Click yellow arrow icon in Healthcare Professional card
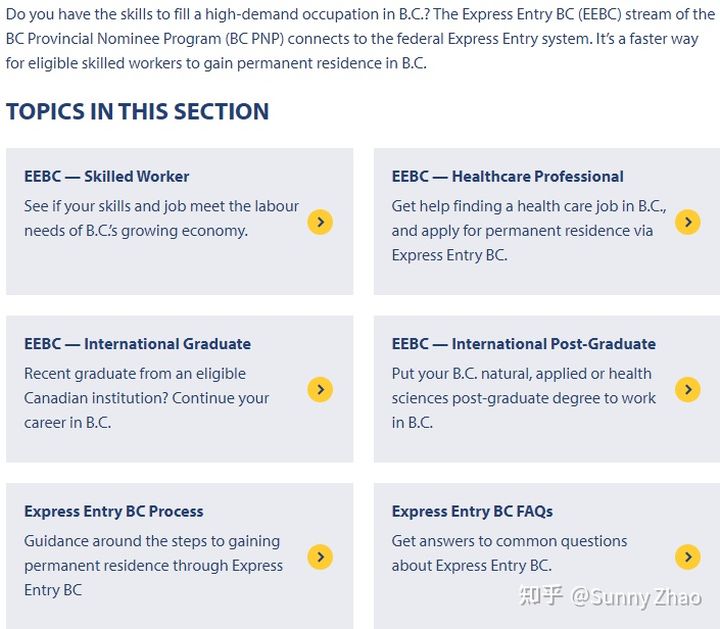Screen dimensions: 720x629 point(687,222)
